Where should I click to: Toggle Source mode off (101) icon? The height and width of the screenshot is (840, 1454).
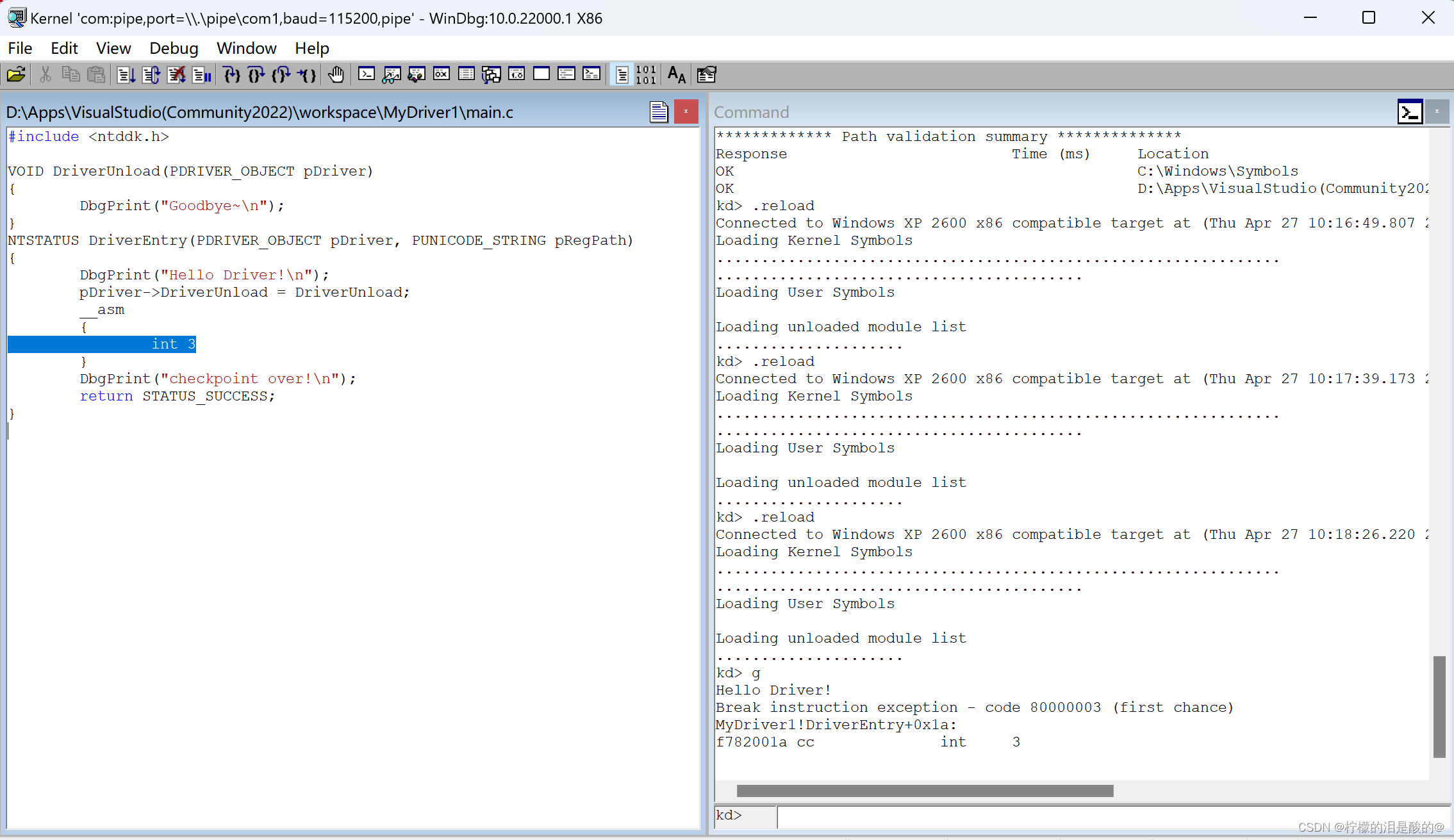(647, 75)
